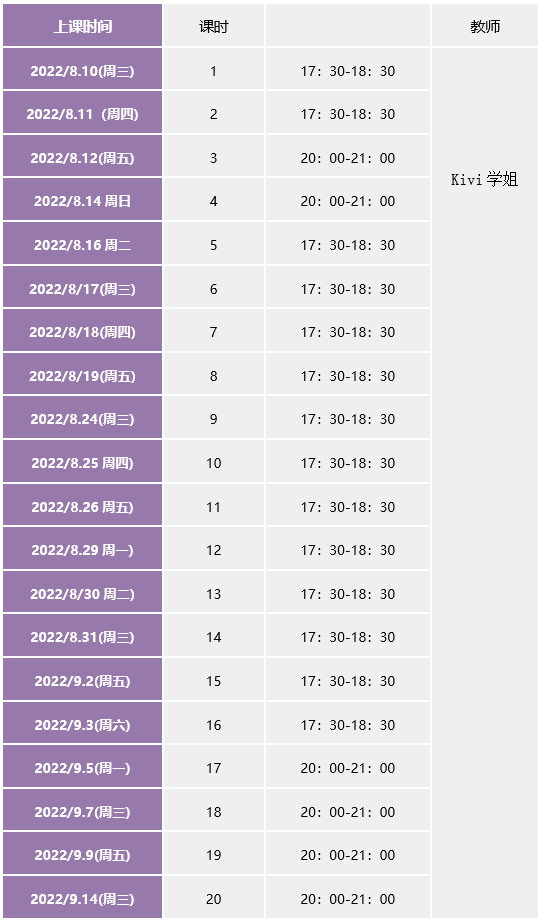This screenshot has width=541, height=920.
Task: Click the time cell for lesson 3
Action: point(348,157)
